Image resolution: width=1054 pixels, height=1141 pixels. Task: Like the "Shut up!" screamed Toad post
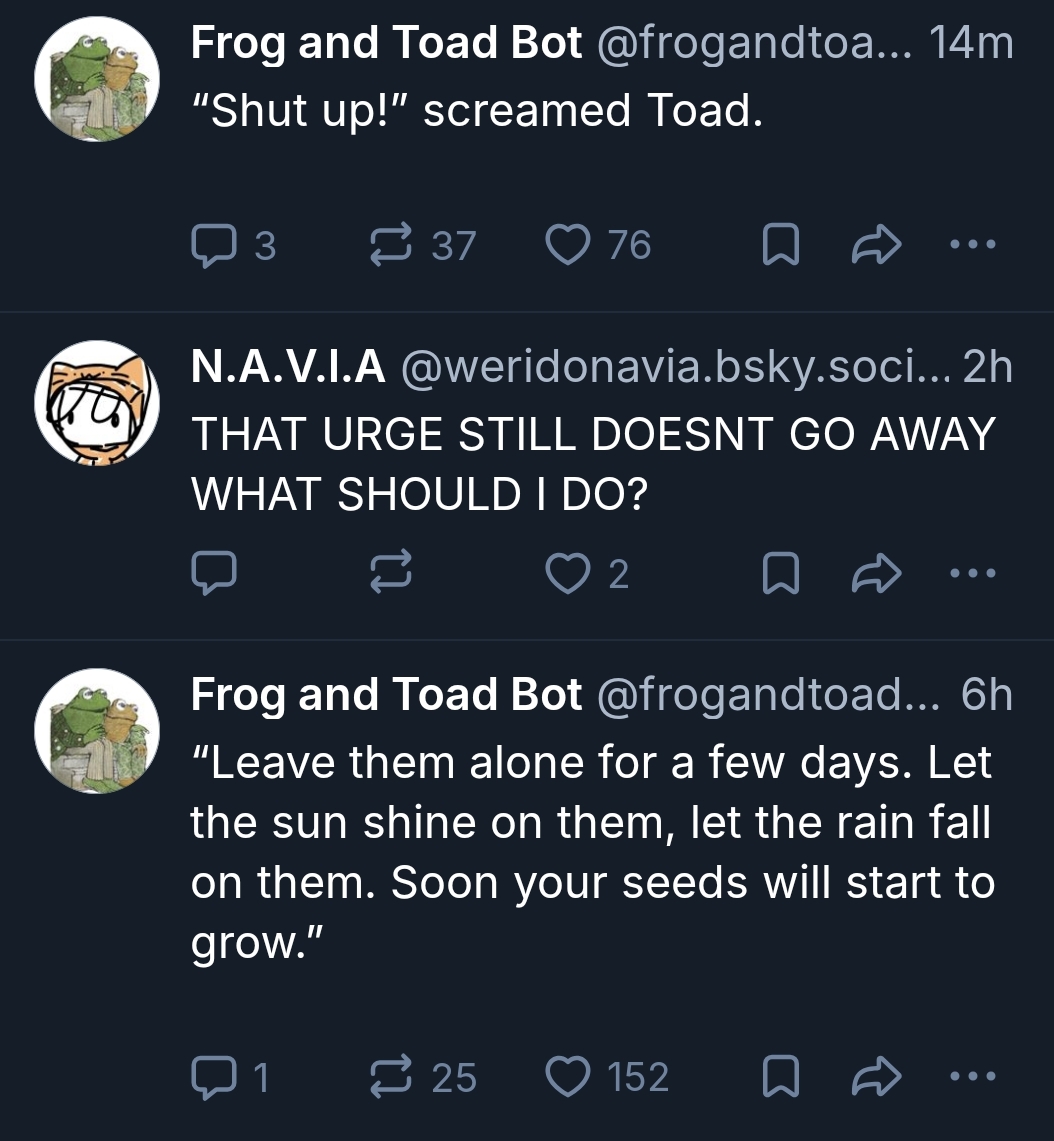(x=567, y=246)
